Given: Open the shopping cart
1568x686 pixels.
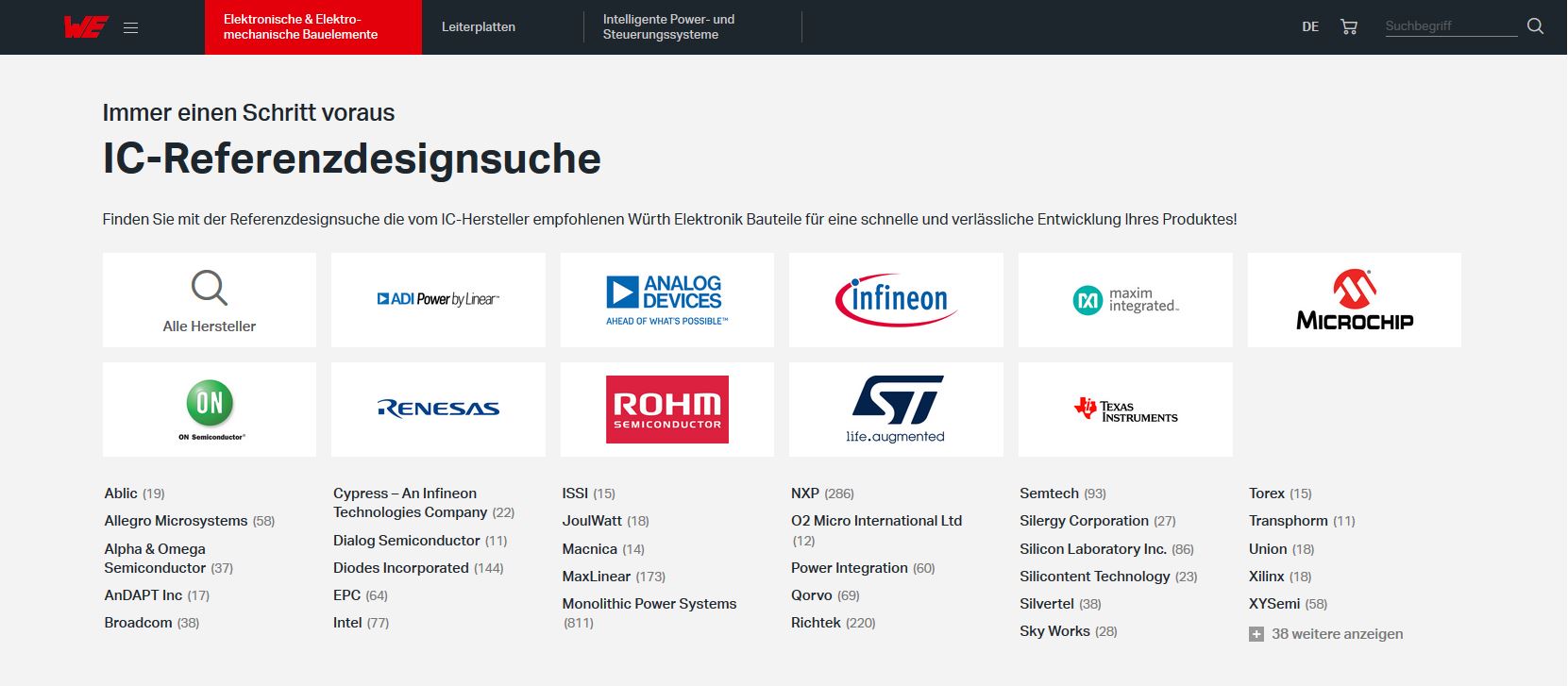Looking at the screenshot, I should click(x=1349, y=26).
